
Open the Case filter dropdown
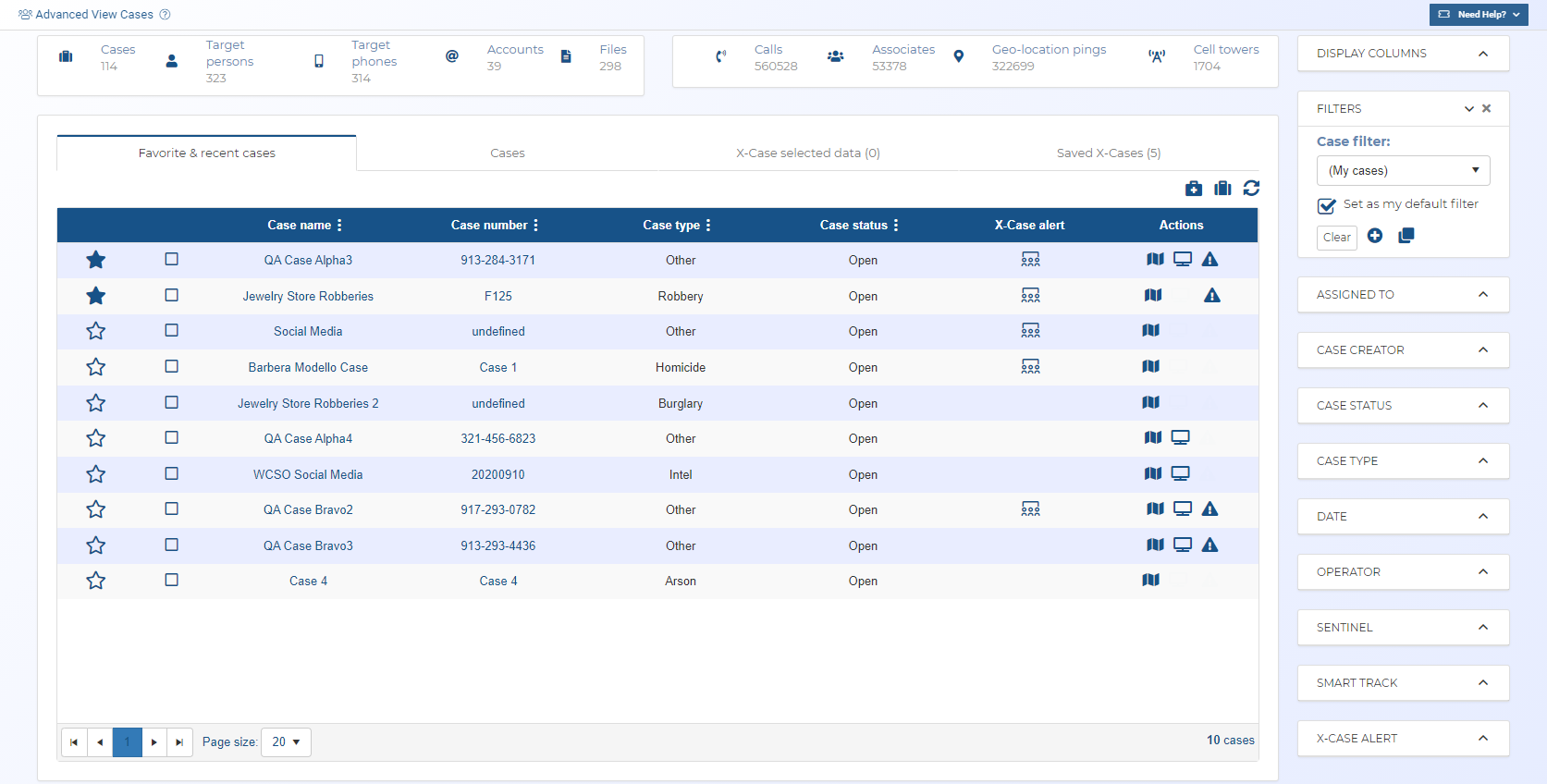click(x=1403, y=171)
